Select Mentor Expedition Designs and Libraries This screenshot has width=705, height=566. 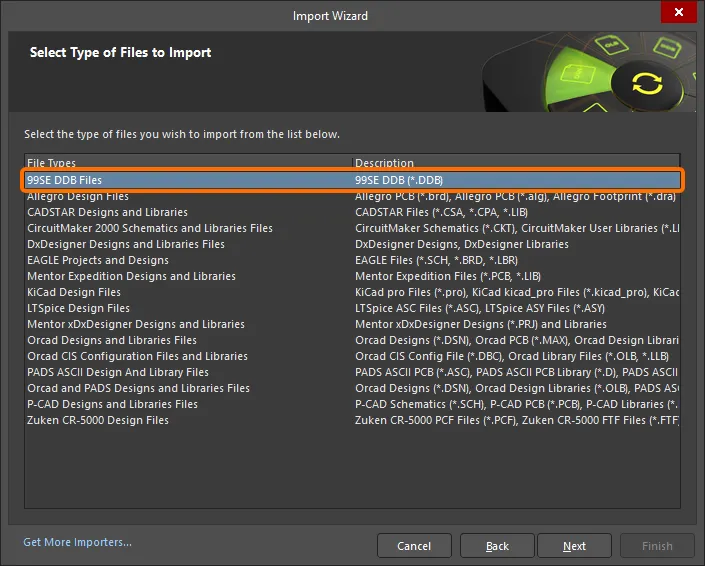[x=131, y=276]
